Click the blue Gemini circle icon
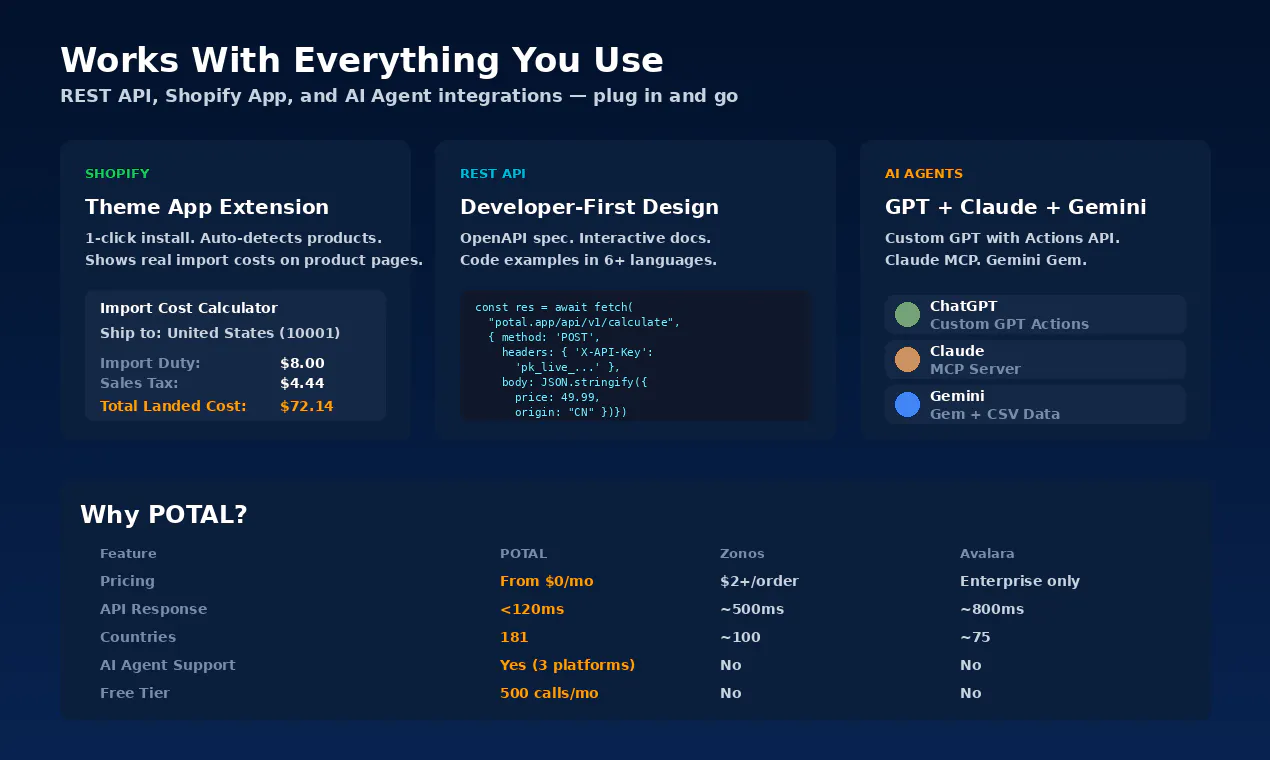1270x760 pixels. pos(907,405)
